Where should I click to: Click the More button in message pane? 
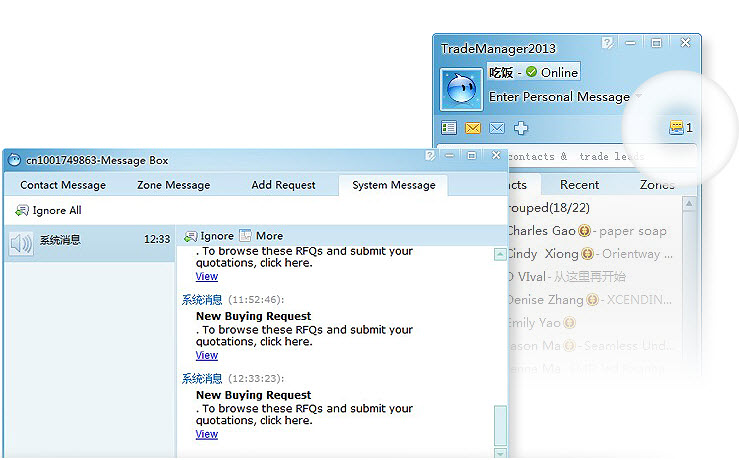point(260,236)
